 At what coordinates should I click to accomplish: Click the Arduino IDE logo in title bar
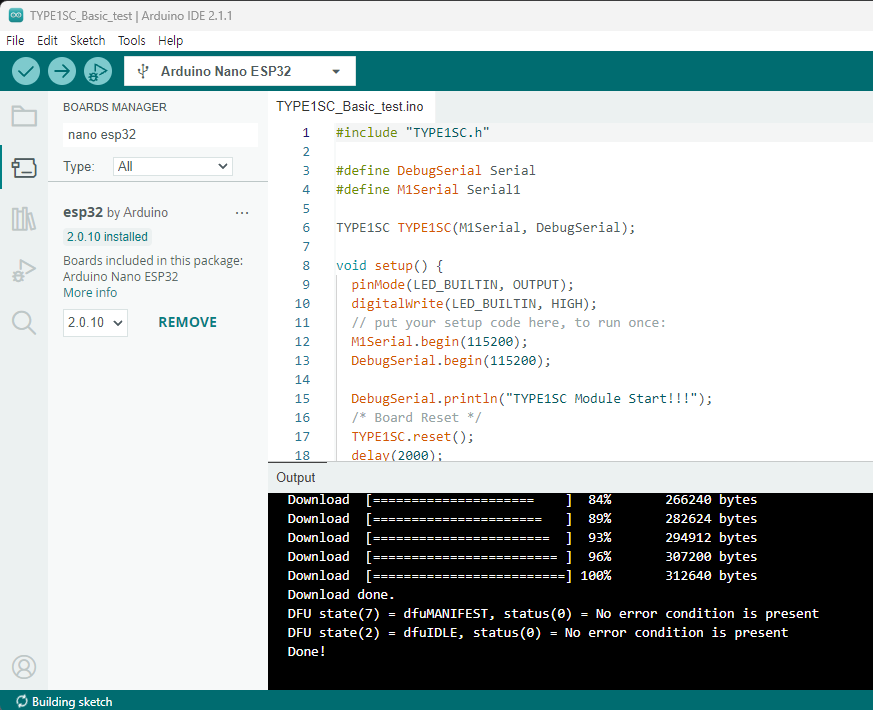(x=16, y=16)
